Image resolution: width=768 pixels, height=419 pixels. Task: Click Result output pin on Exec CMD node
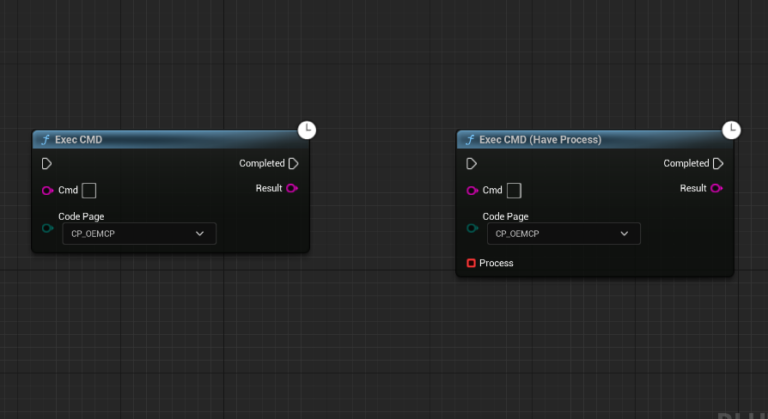(x=292, y=188)
